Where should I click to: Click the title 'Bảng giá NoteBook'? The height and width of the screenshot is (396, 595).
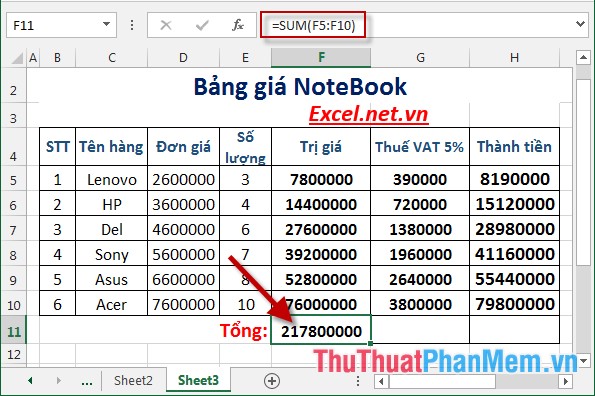tap(300, 86)
